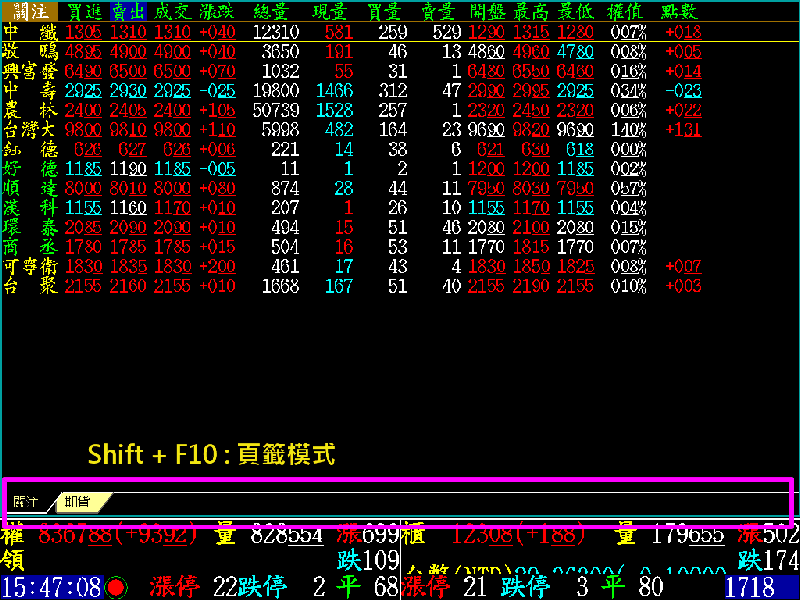Screen dimensions: 800x600
Task: Sort by the 漲跌 column header
Action: [218, 12]
